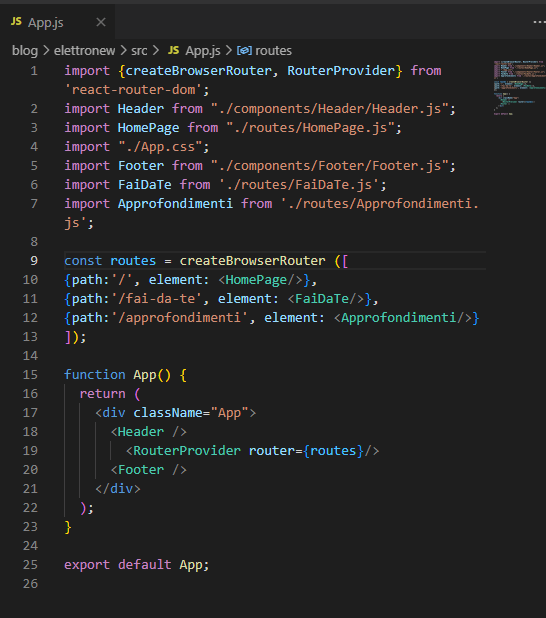The image size is (546, 618).
Task: Click line number 15 in the gutter
Action: click(30, 375)
